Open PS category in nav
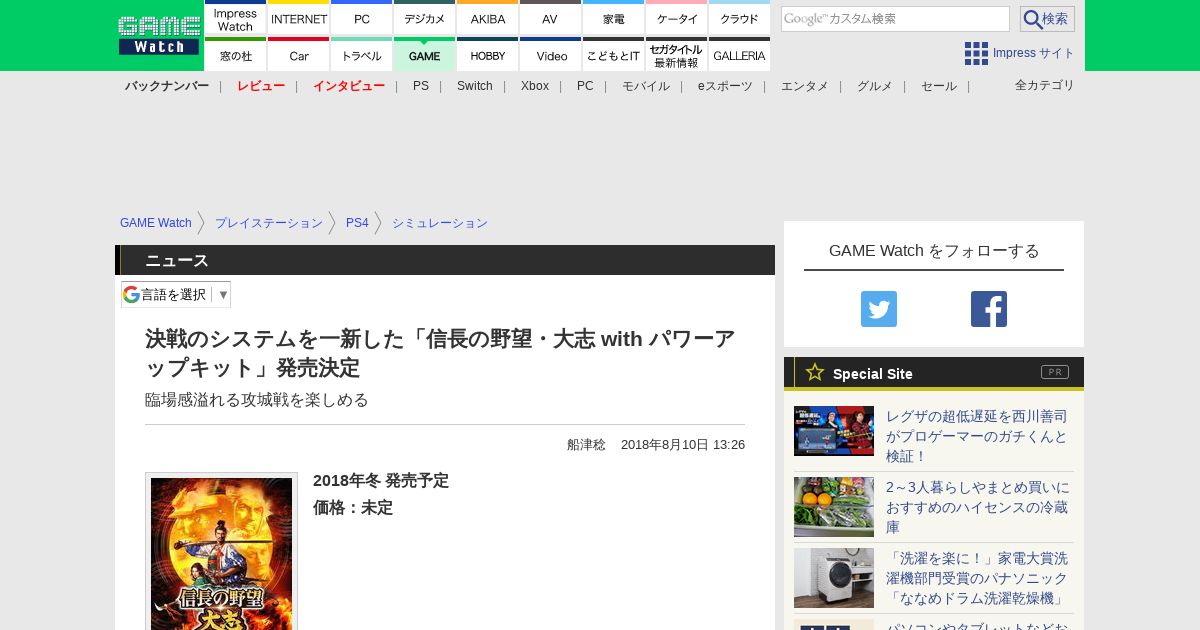 421,86
